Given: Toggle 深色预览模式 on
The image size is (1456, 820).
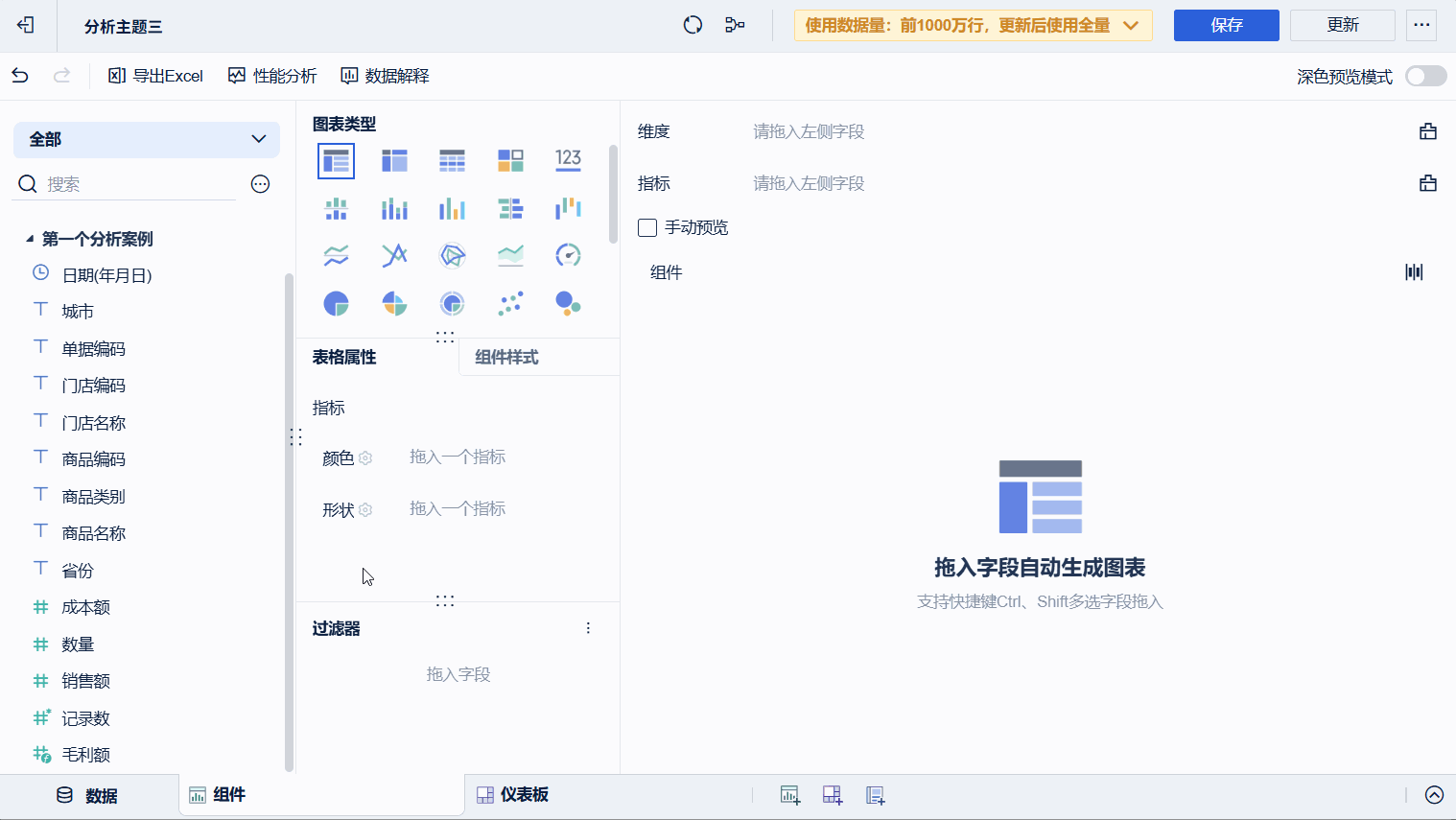Looking at the screenshot, I should [1424, 75].
